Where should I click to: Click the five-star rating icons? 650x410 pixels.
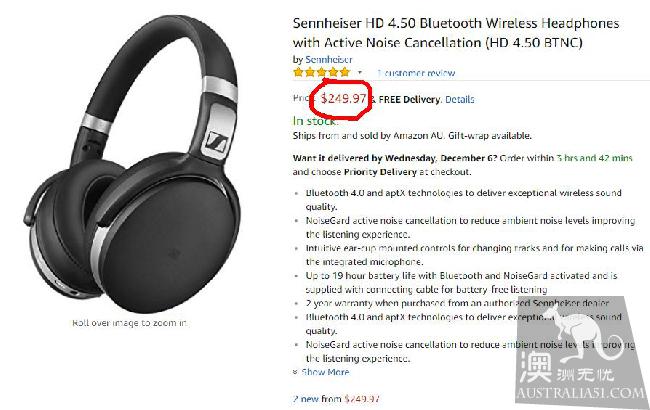tap(322, 73)
